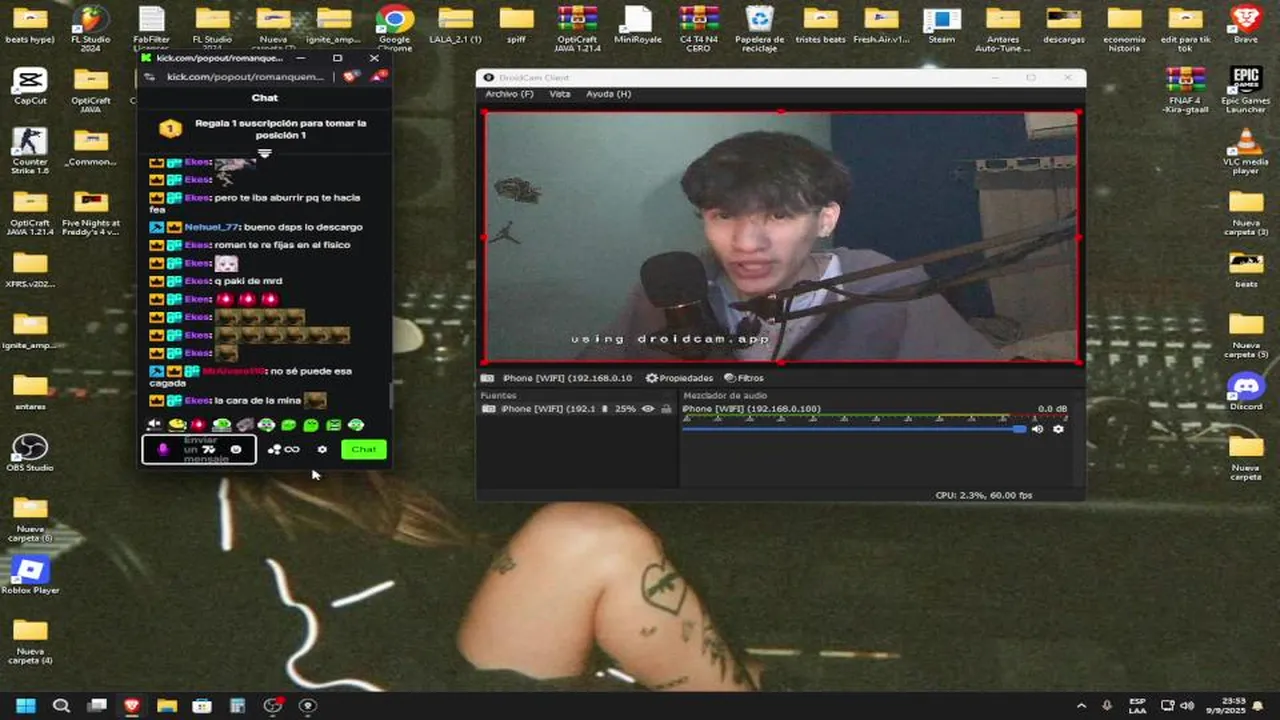1280x720 pixels.
Task: Open FL Studio 2024 desktop shortcut
Action: [91, 28]
